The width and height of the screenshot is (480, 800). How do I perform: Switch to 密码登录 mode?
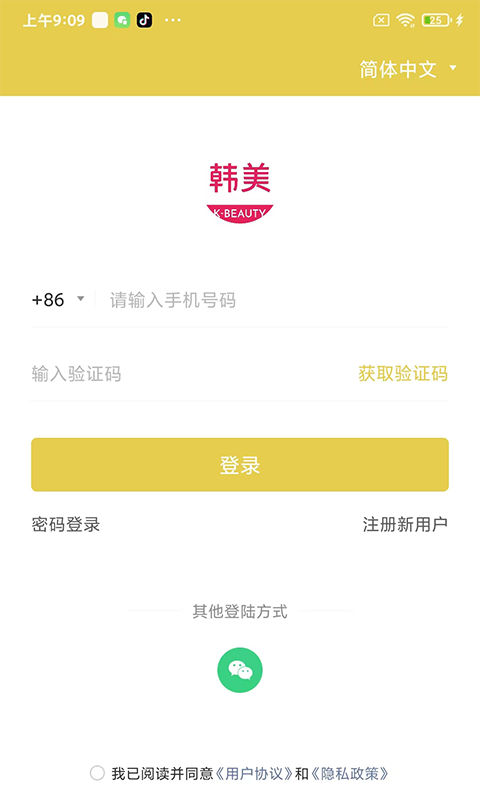click(66, 524)
